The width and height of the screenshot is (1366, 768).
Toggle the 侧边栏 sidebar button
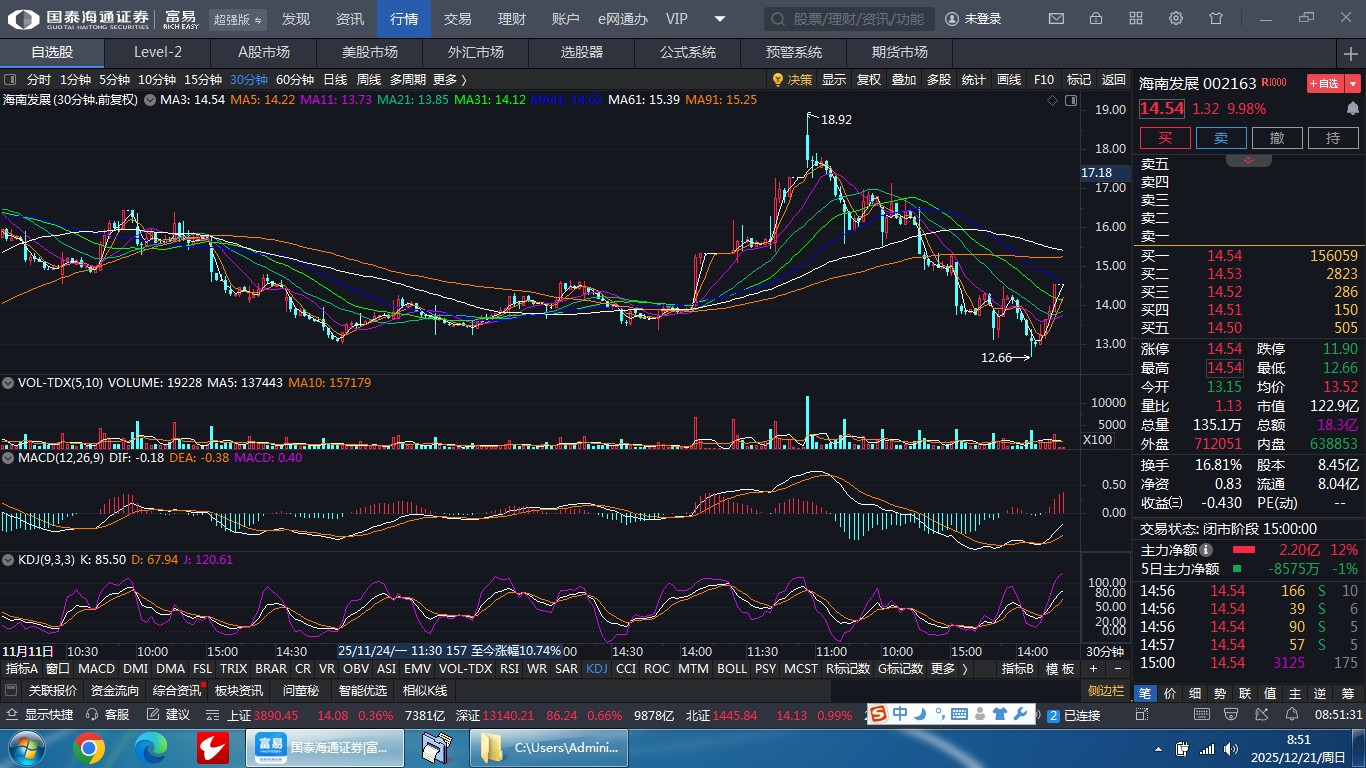[1106, 691]
